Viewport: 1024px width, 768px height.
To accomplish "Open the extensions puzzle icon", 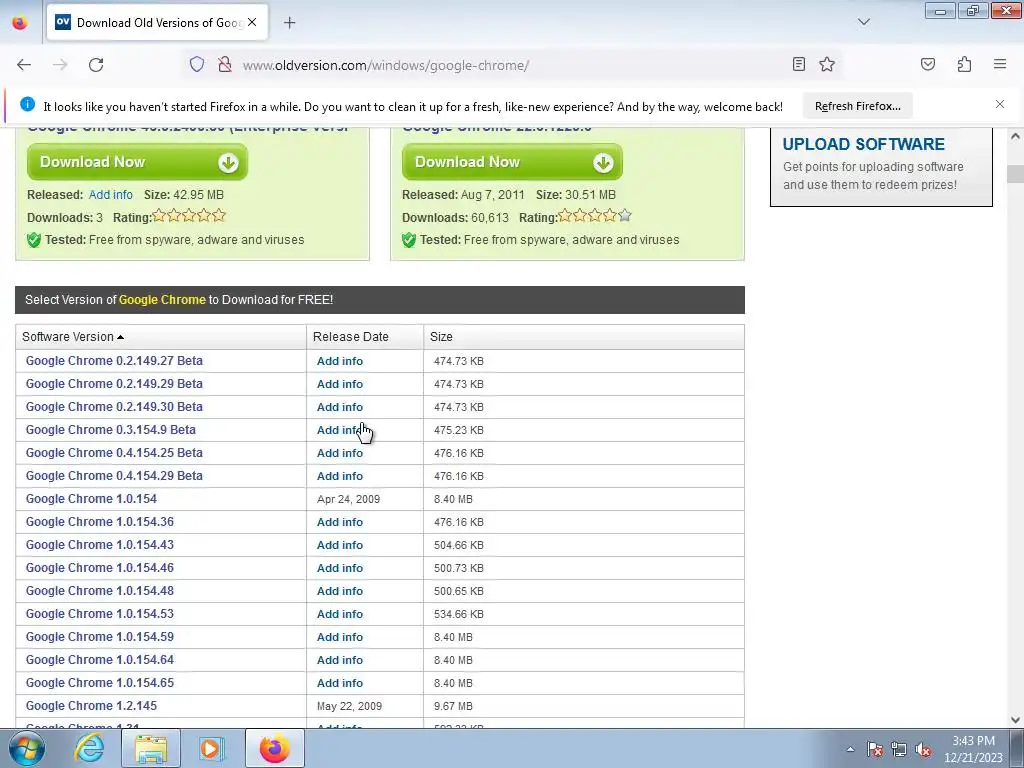I will [965, 64].
